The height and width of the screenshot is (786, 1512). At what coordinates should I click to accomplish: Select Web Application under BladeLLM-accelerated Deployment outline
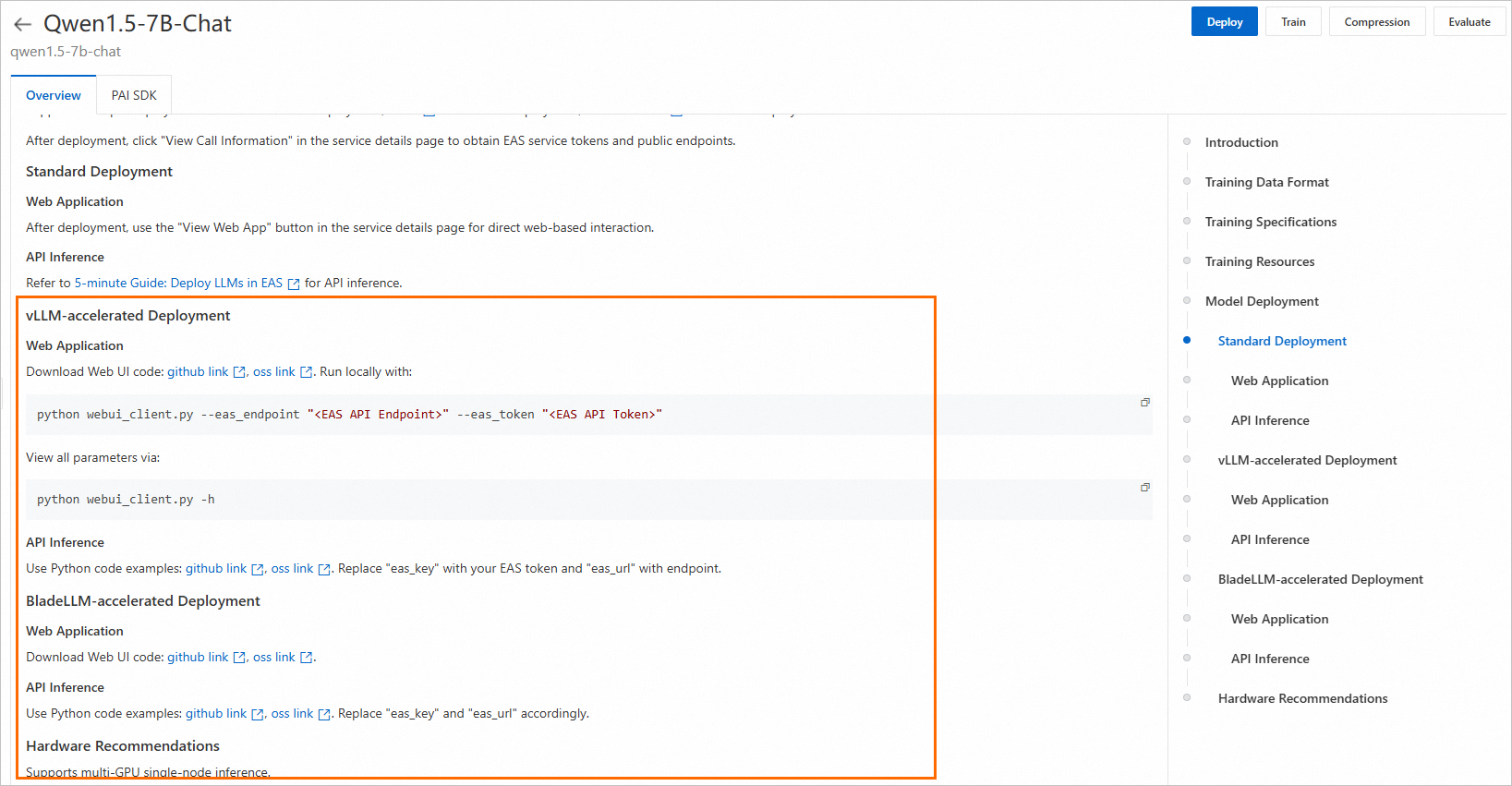[x=1279, y=619]
